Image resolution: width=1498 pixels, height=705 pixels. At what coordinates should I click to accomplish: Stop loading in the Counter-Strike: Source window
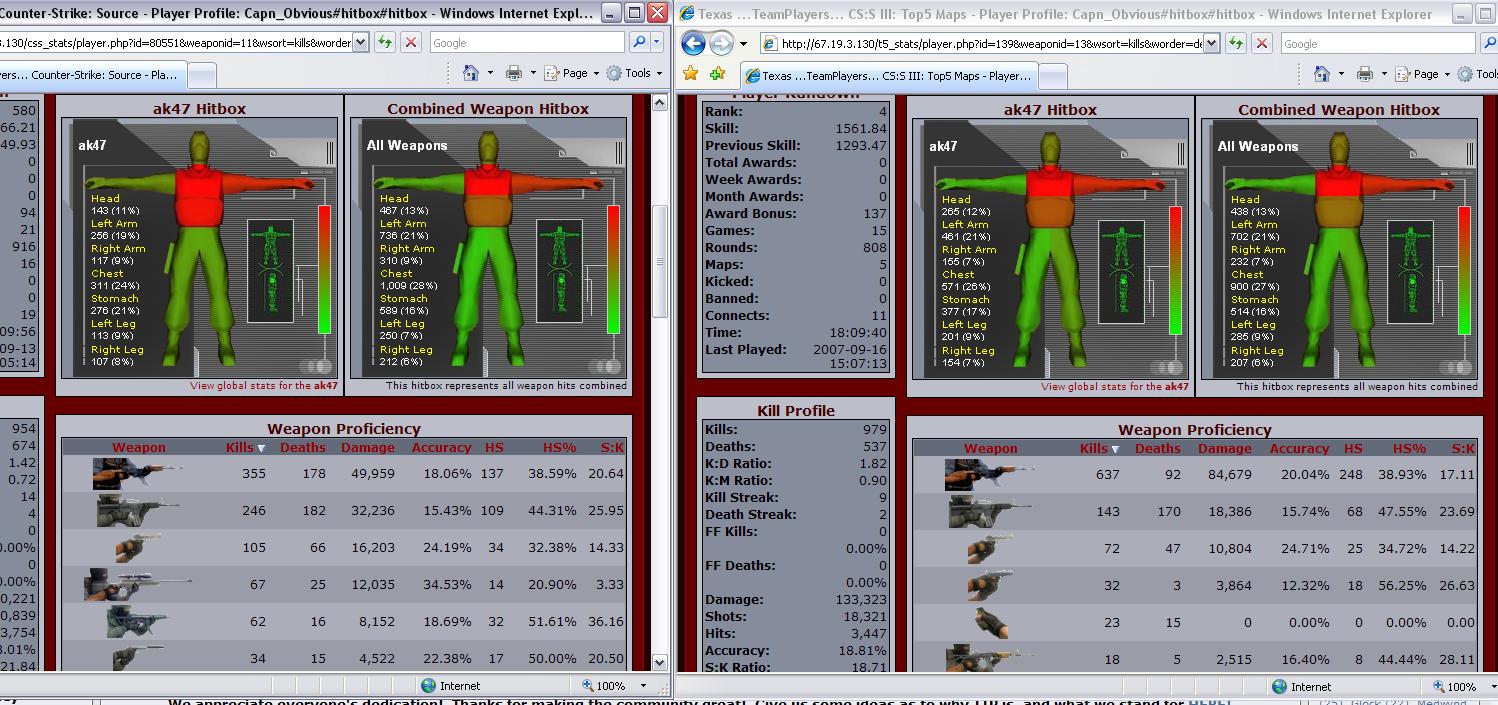411,42
